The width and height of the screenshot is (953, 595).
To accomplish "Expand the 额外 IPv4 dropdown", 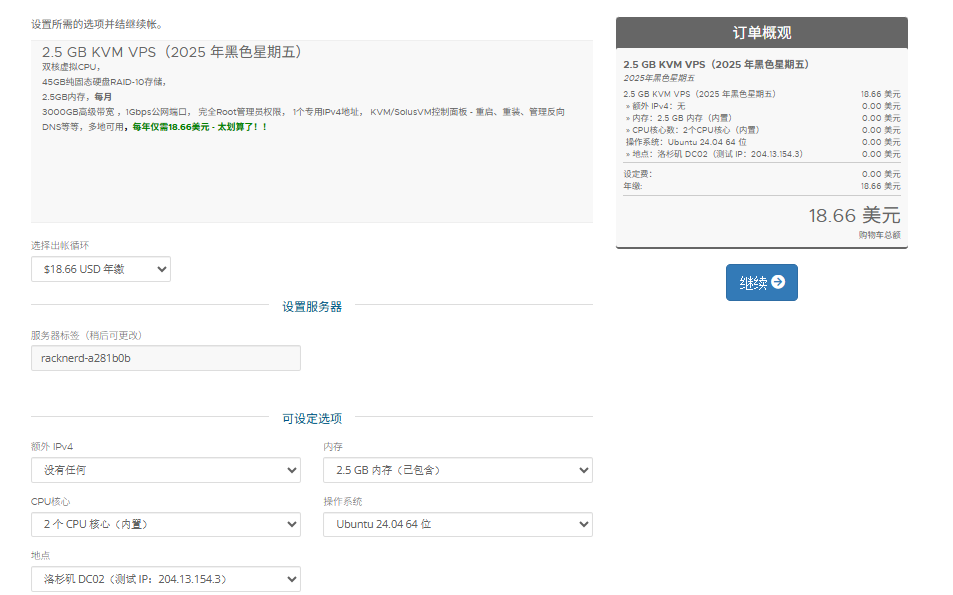I will pyautogui.click(x=165, y=470).
